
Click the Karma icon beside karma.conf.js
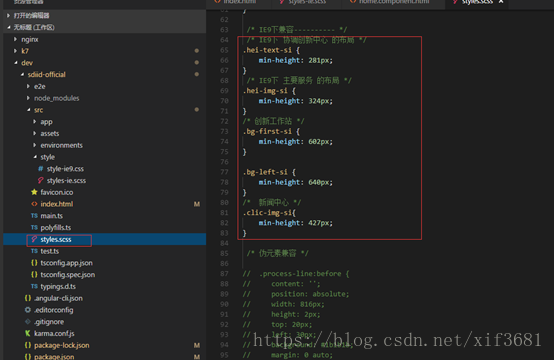point(28,333)
